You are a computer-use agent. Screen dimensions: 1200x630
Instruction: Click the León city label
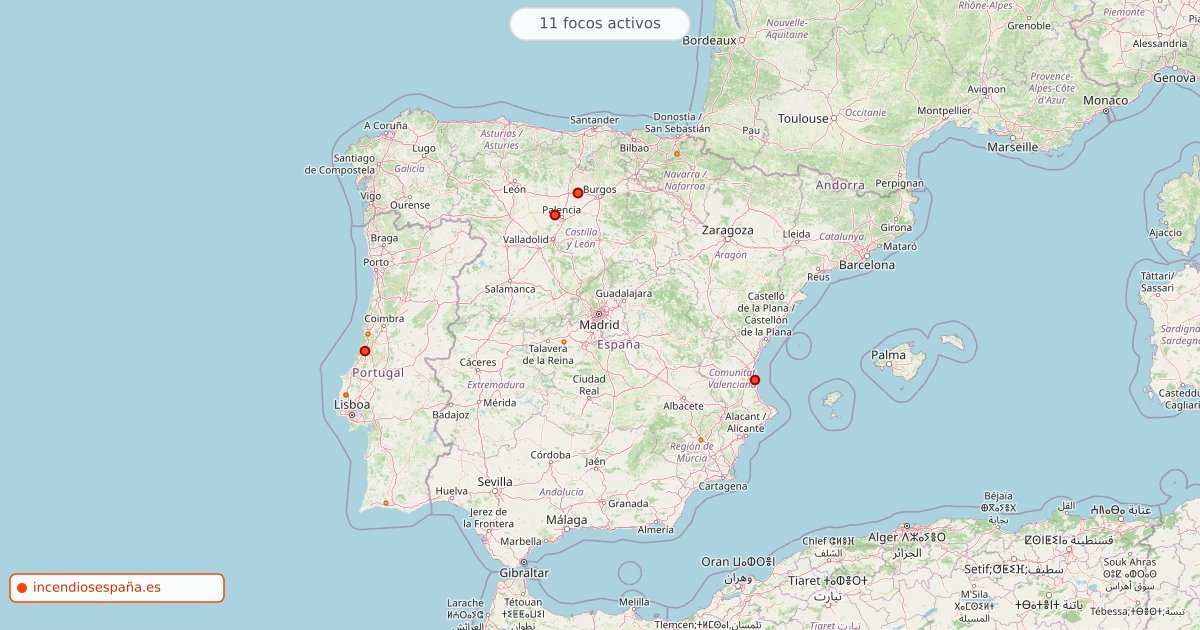pos(514,189)
